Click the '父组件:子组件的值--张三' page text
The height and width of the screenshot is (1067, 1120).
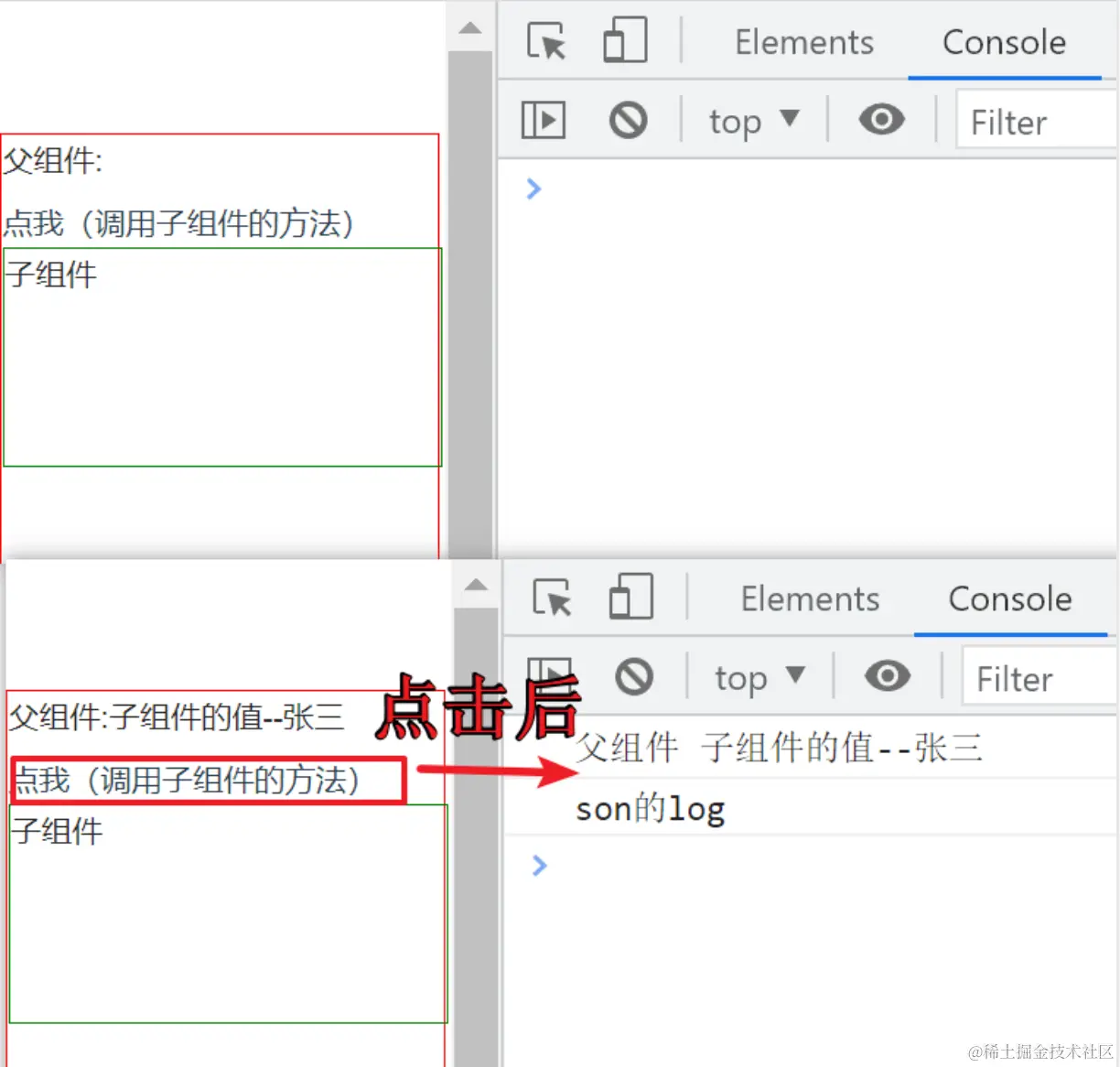tap(176, 717)
